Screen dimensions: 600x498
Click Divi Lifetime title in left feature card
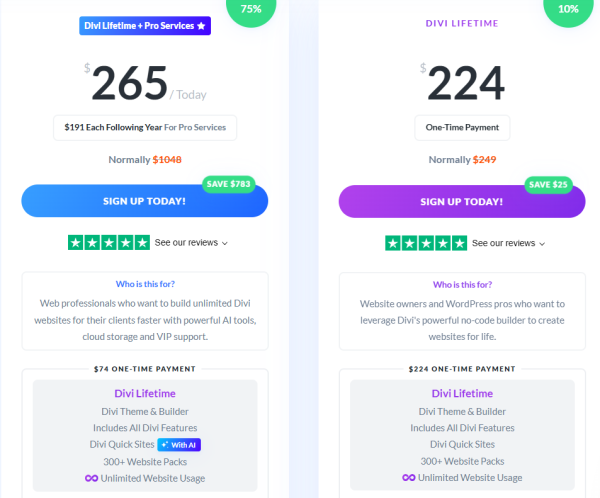tap(145, 394)
